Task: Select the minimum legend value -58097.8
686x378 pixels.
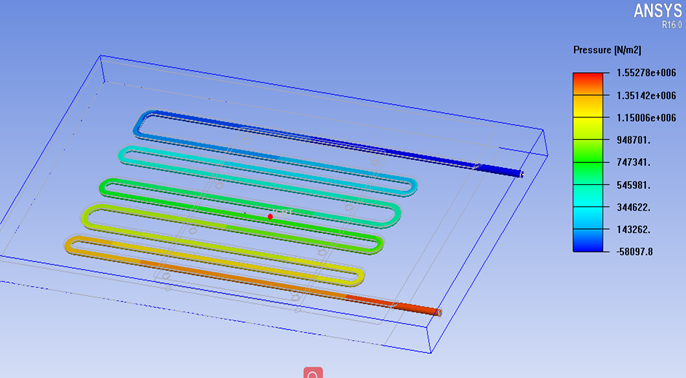Action: pos(634,252)
